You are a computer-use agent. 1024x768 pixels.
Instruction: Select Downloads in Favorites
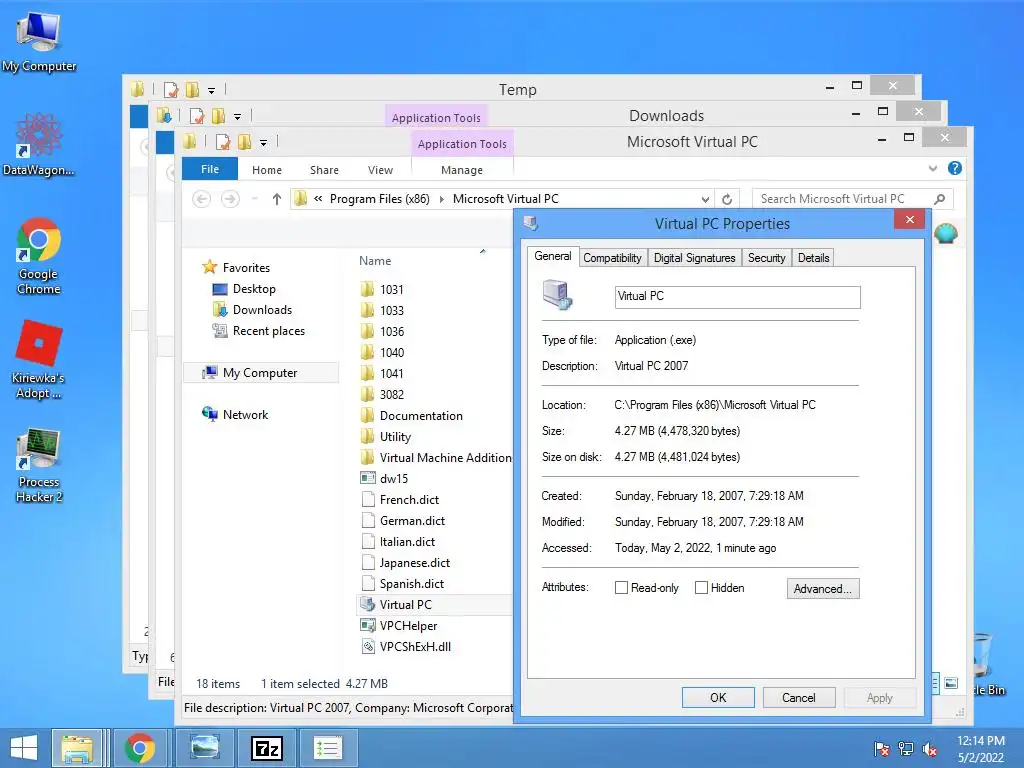click(262, 310)
